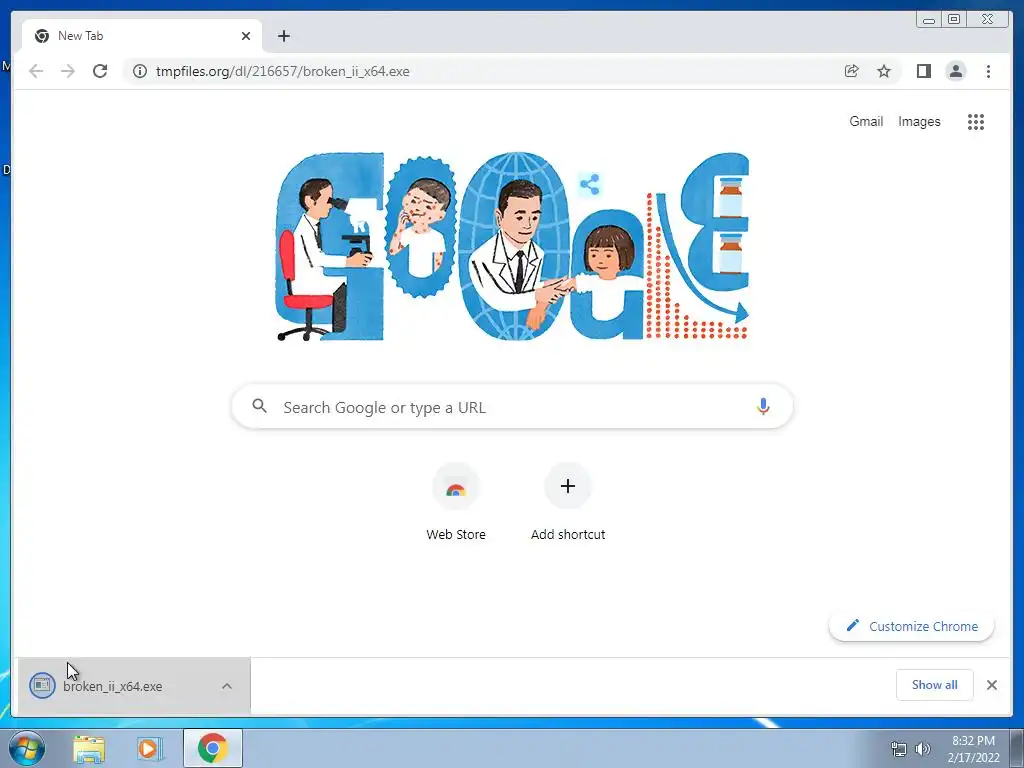Click the broken_ii_x64.exe file icon

click(42, 685)
